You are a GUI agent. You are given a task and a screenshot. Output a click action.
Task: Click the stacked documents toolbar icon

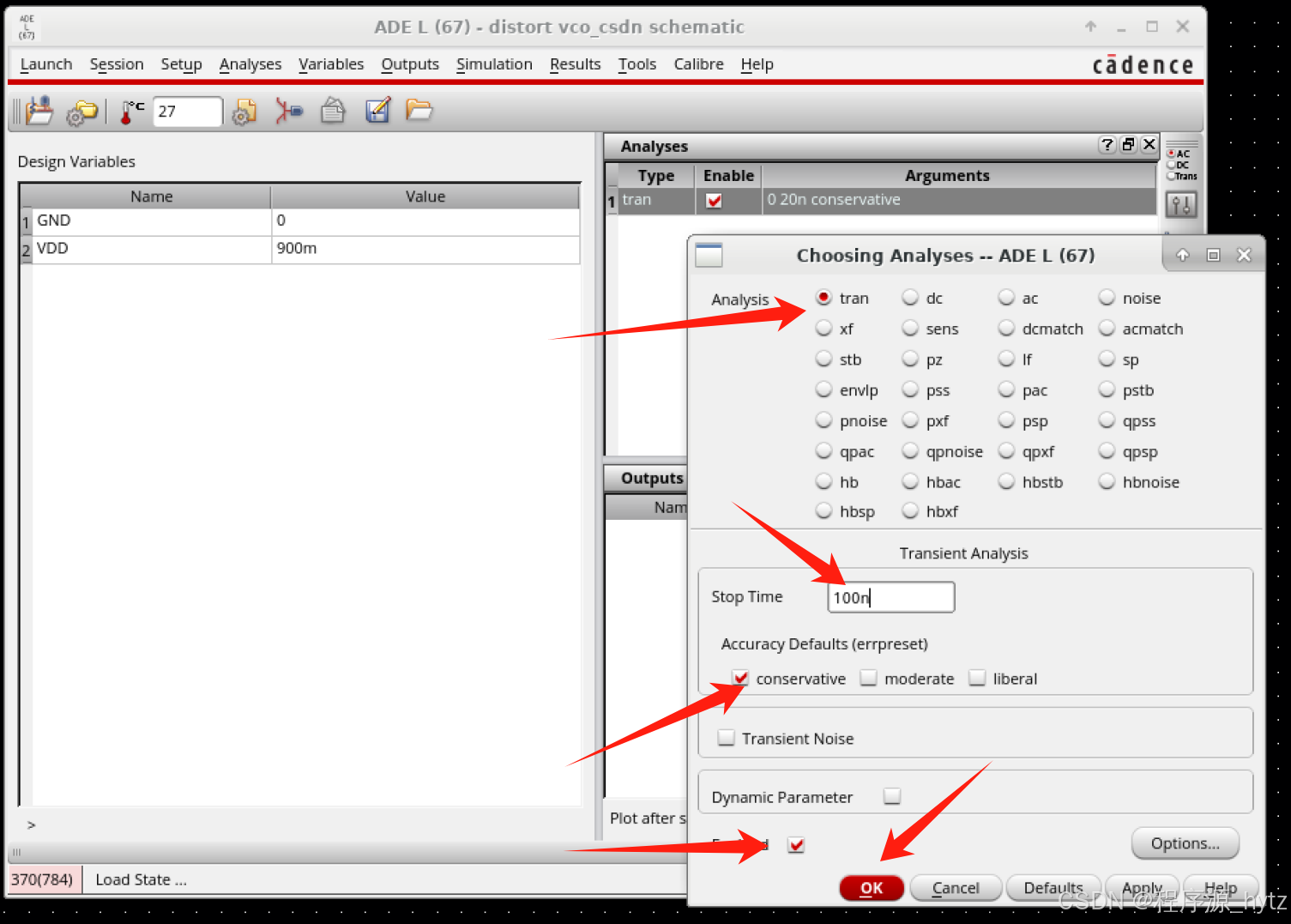(333, 111)
